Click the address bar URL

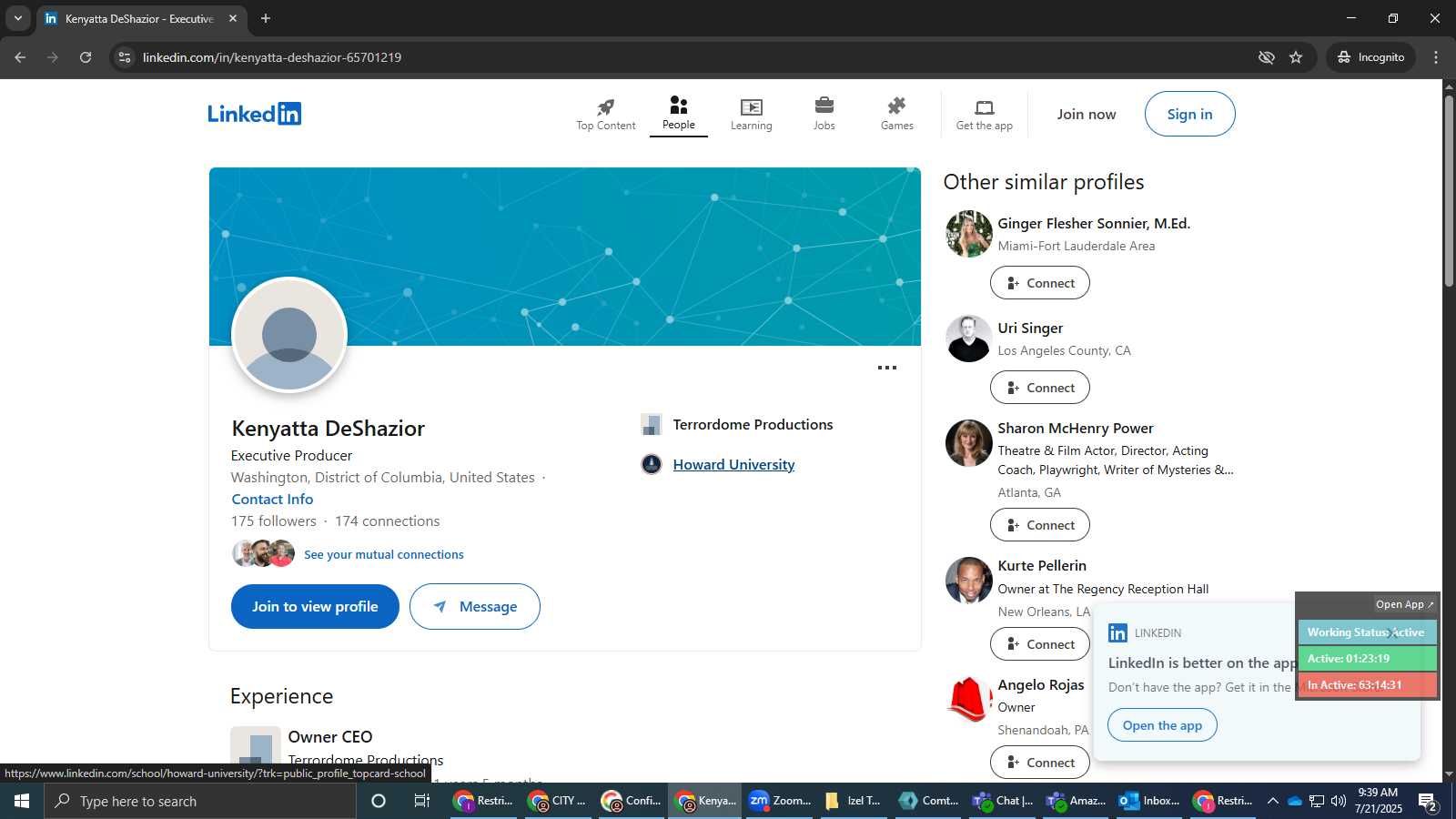pos(272,57)
